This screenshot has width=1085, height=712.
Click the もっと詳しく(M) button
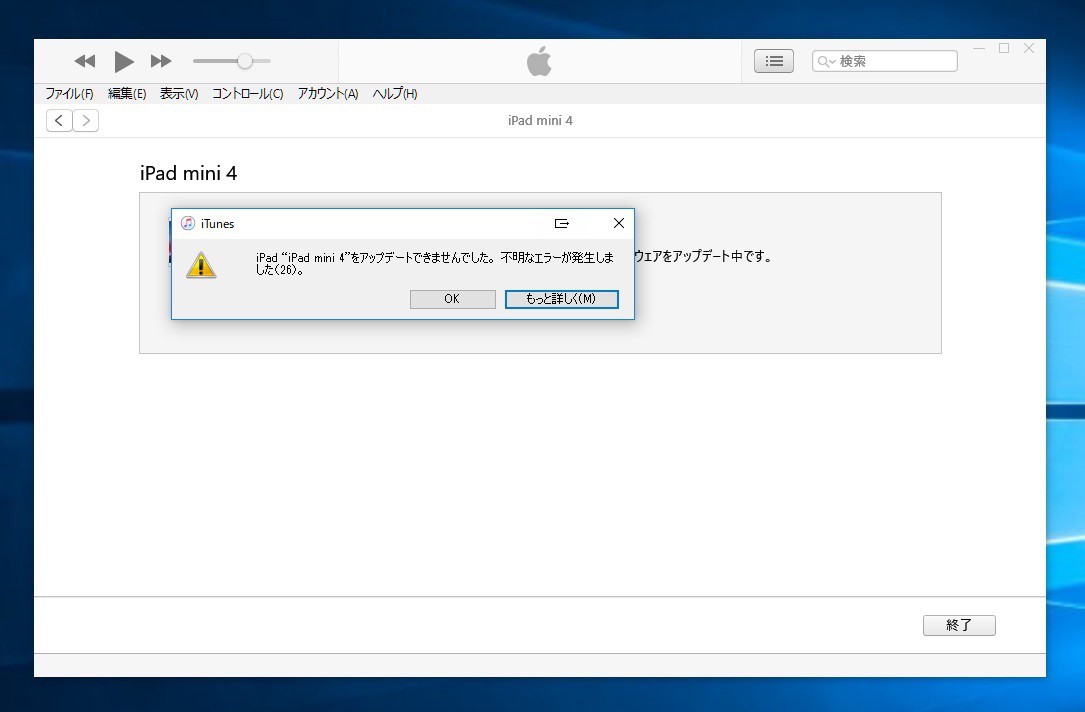561,299
